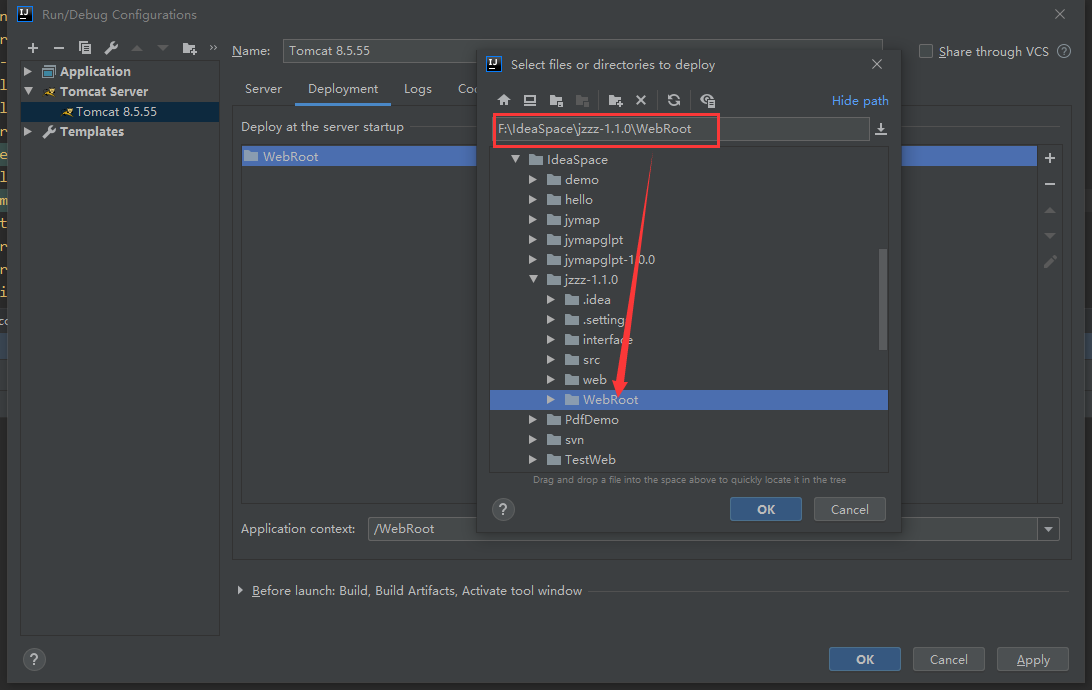Open edit defaults wrench icon

111,48
